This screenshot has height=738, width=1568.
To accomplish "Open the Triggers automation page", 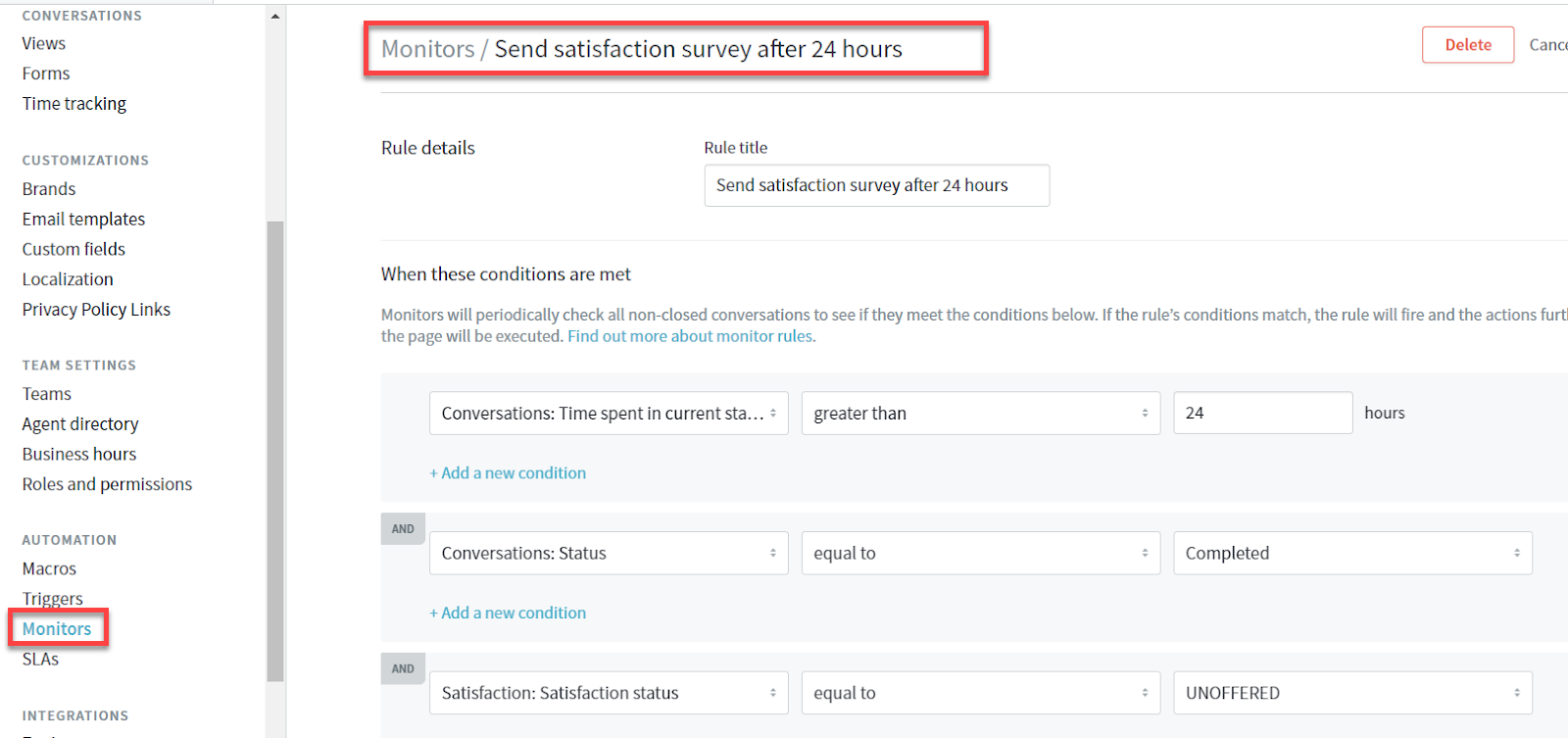I will 53,599.
